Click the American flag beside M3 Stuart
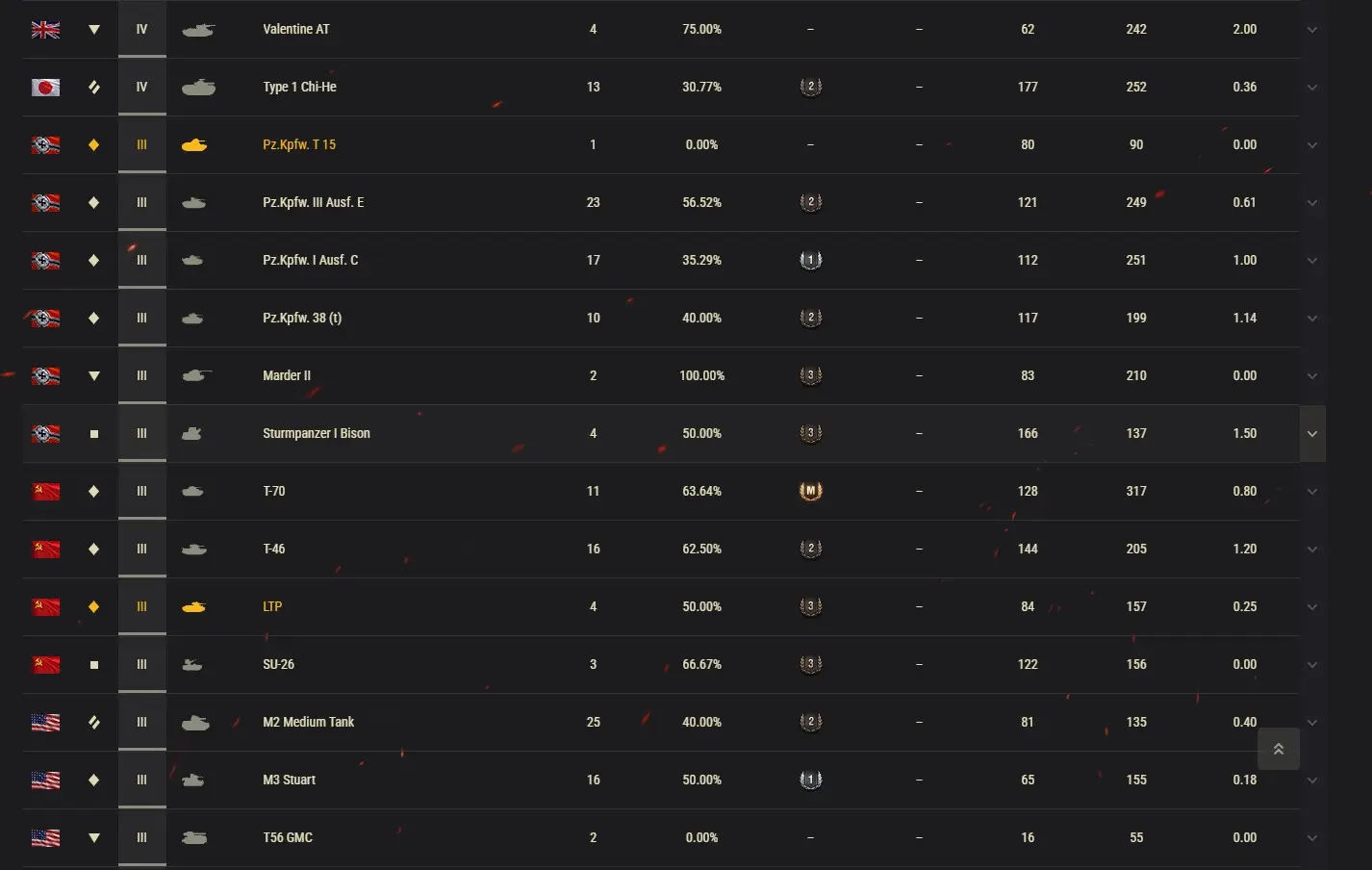 45,780
